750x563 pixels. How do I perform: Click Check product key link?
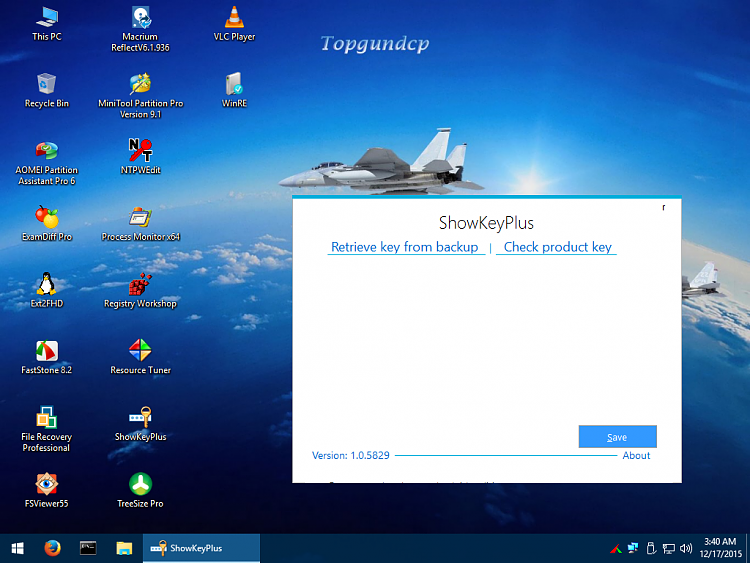click(x=557, y=247)
